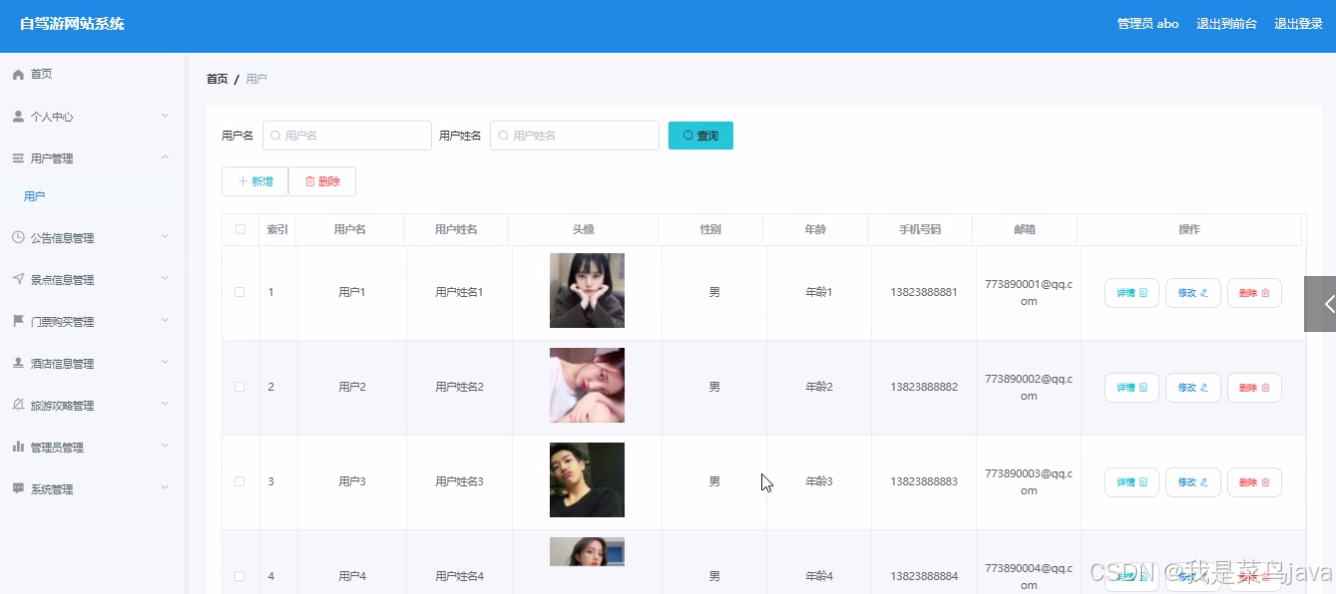Click the search icon in the 用户名 field
This screenshot has height=594, width=1336.
pyautogui.click(x=275, y=136)
